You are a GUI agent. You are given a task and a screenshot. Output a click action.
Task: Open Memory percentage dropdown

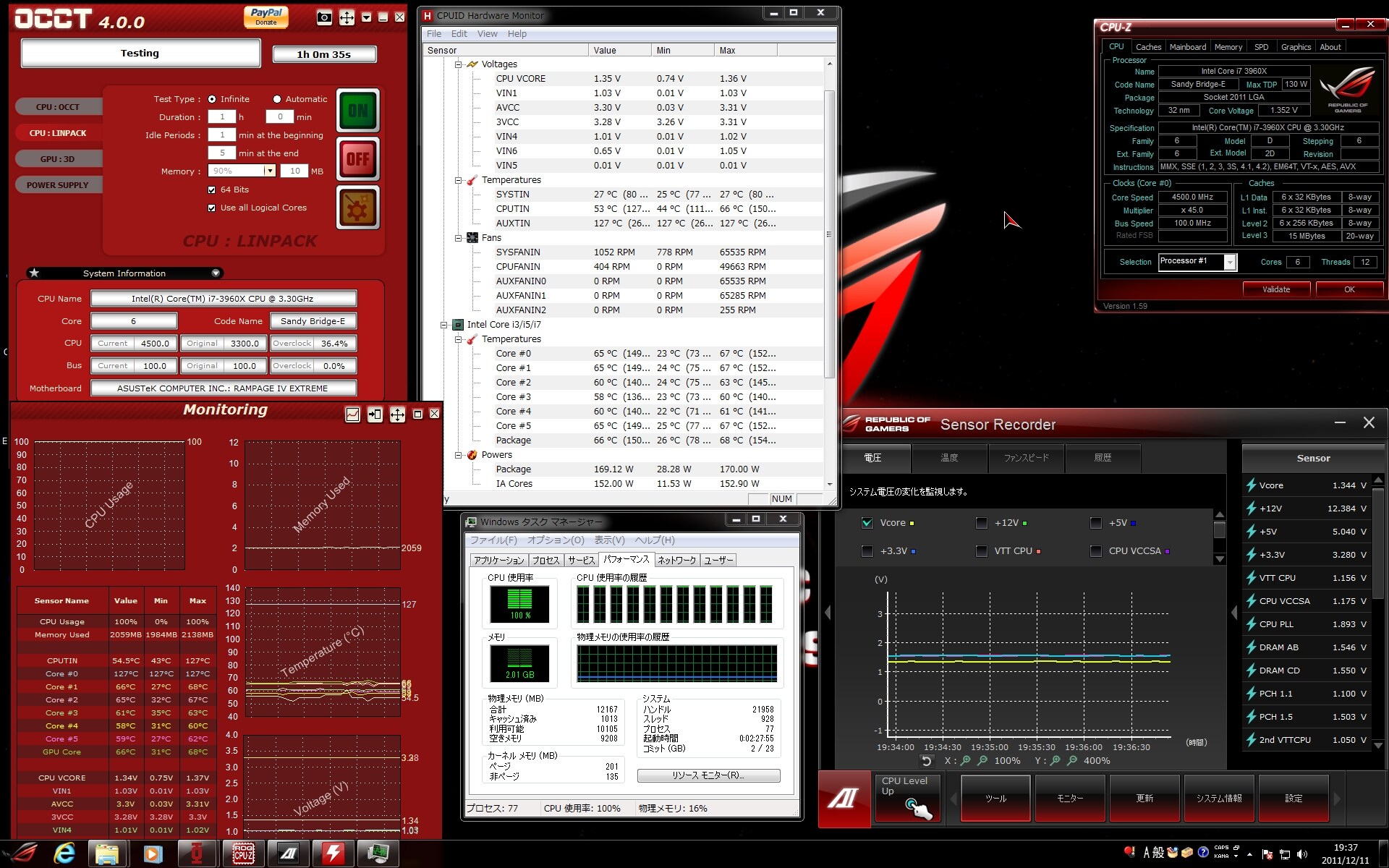pyautogui.click(x=269, y=171)
